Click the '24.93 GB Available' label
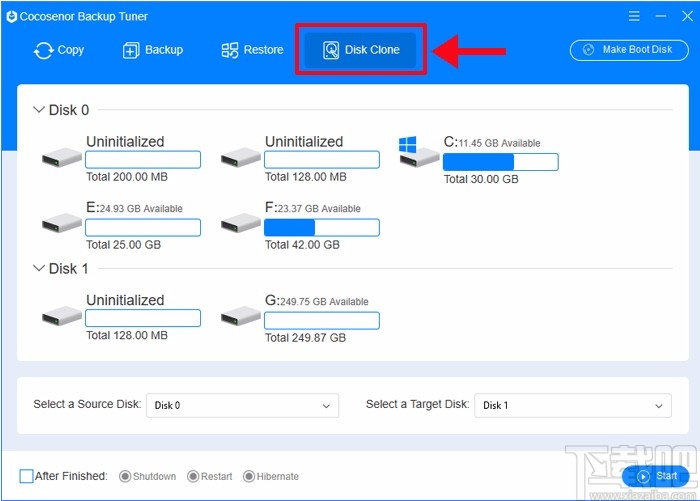 pyautogui.click(x=141, y=209)
